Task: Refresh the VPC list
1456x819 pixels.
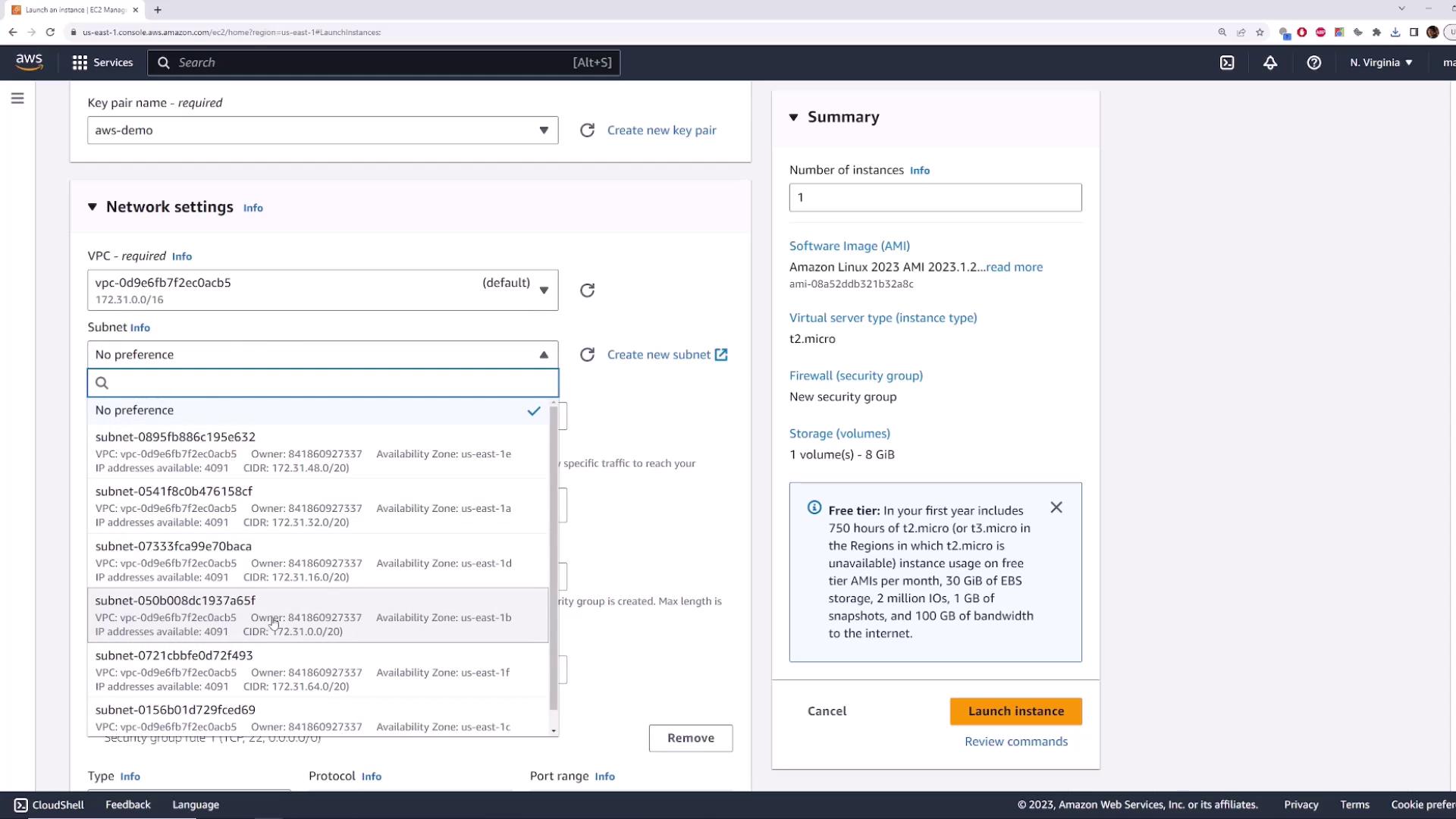Action: pos(587,290)
